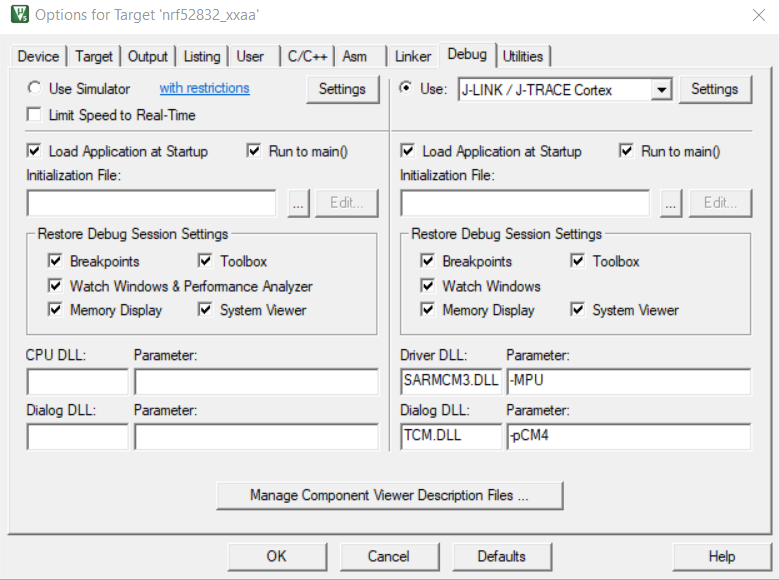
Task: Click Dialog Parameter field with -pCM4
Action: click(x=629, y=436)
